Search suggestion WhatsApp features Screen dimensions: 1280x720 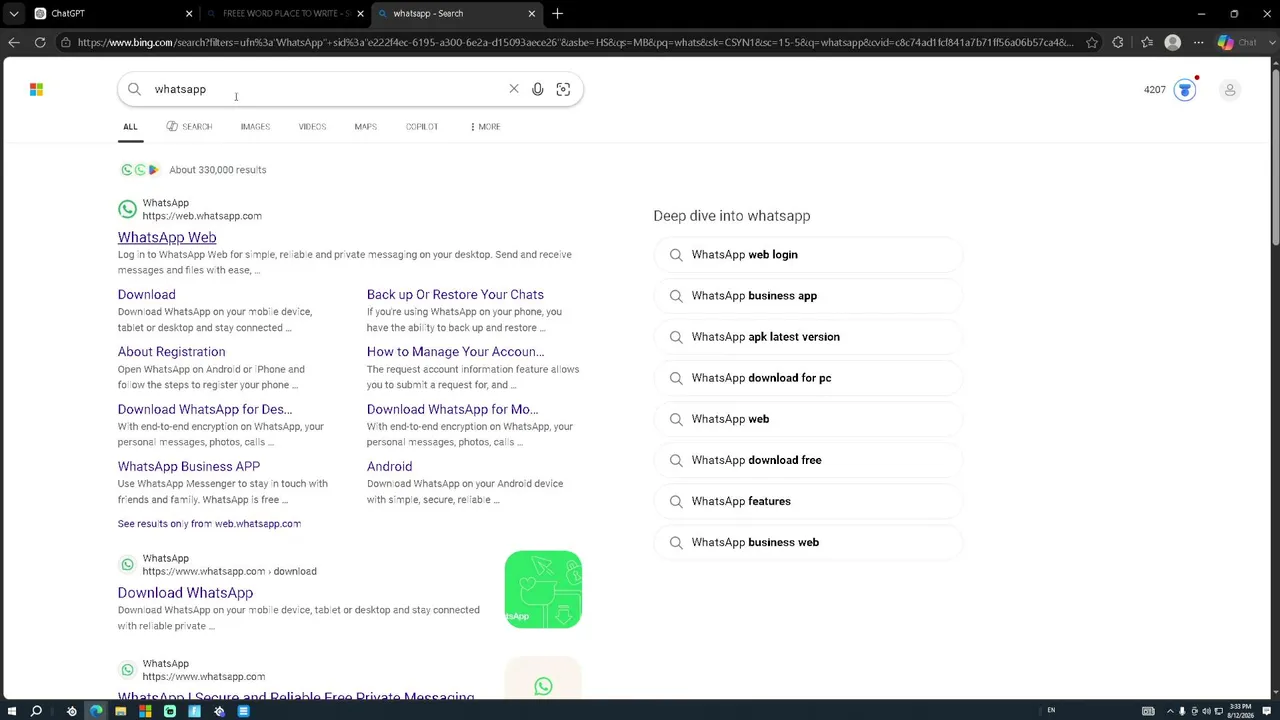click(x=808, y=501)
